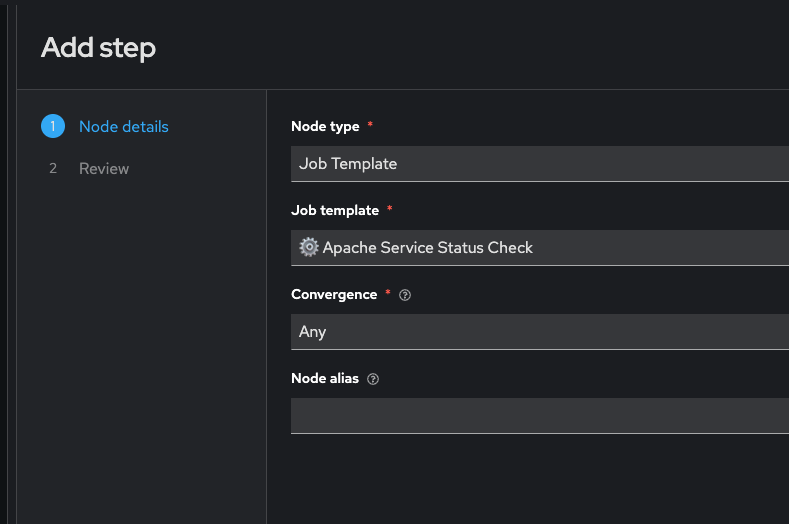The image size is (789, 524).
Task: Open the Job template selector field
Action: point(540,248)
